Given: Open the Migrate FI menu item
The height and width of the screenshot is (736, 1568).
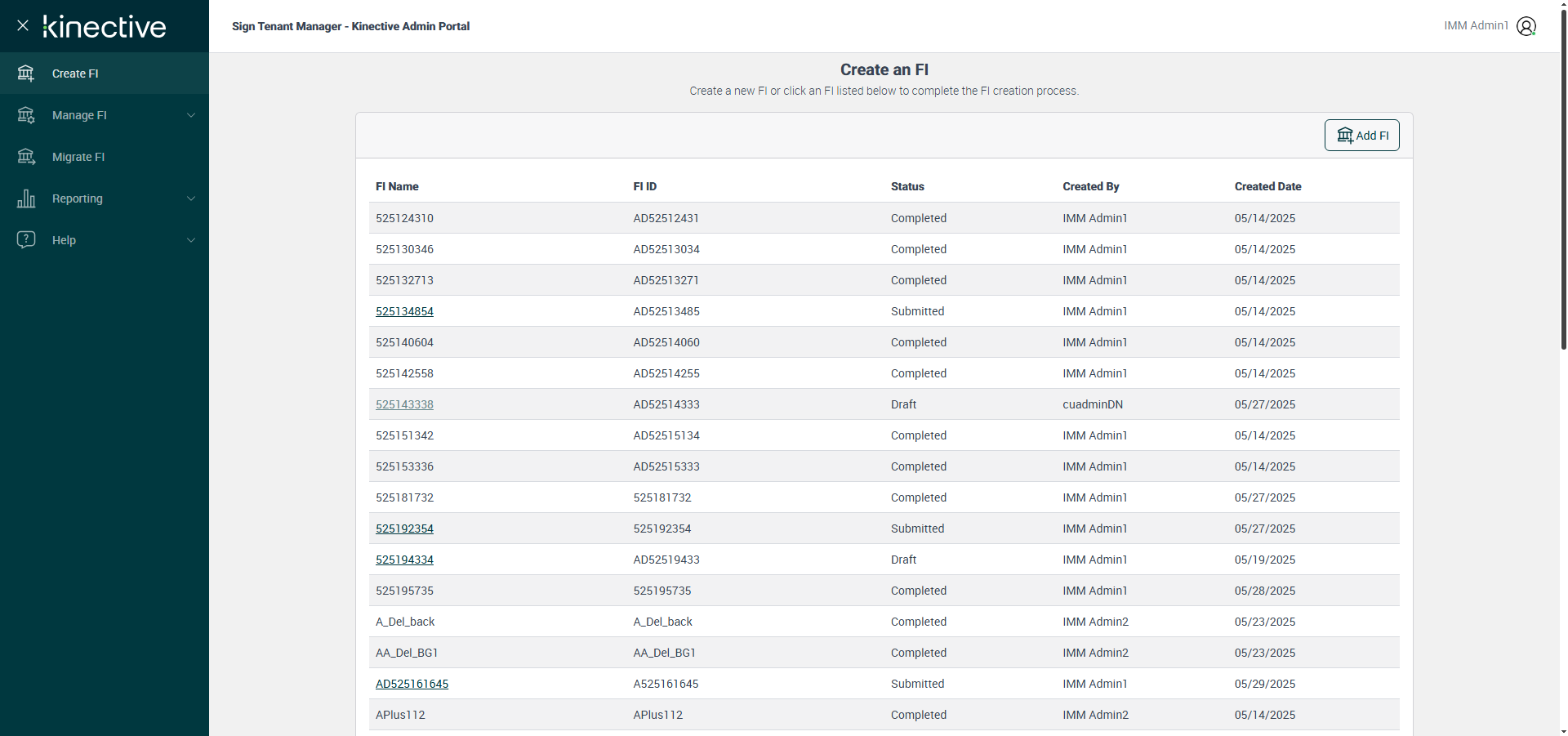Looking at the screenshot, I should [78, 157].
